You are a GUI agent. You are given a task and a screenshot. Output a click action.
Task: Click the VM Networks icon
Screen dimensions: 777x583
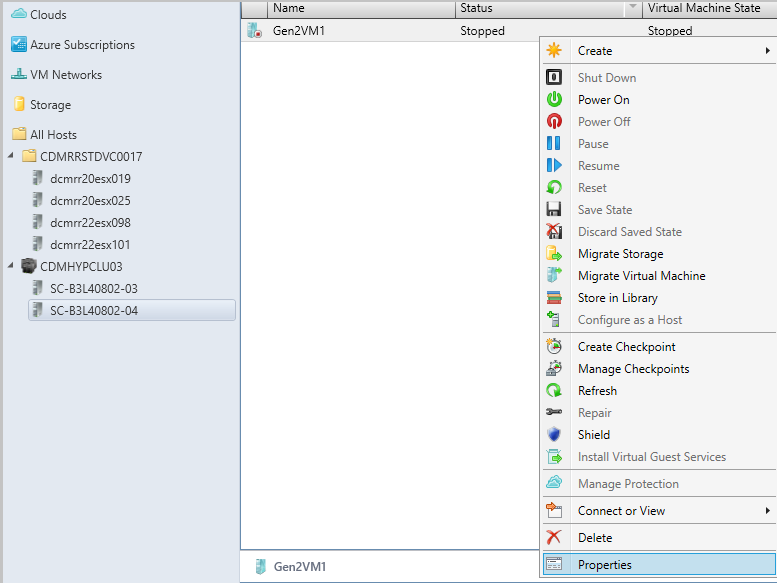(x=19, y=74)
